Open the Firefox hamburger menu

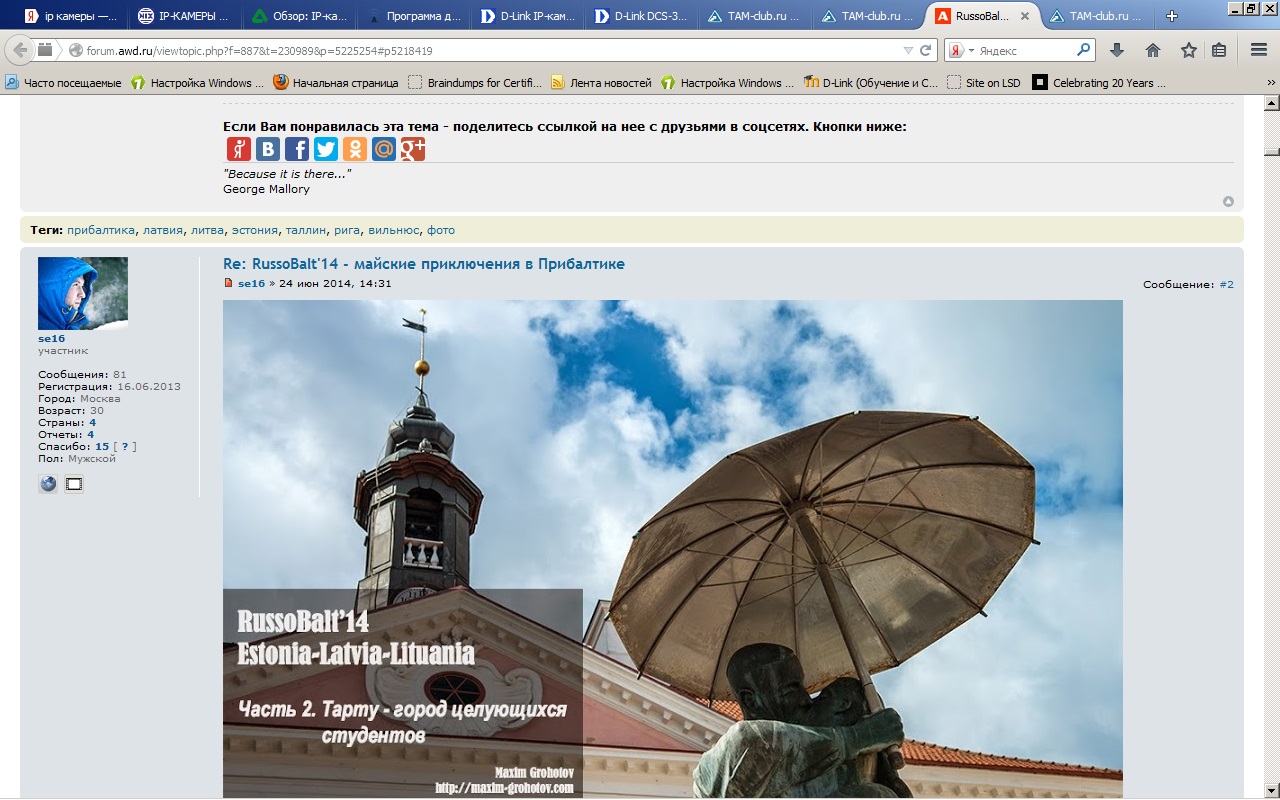point(1259,50)
